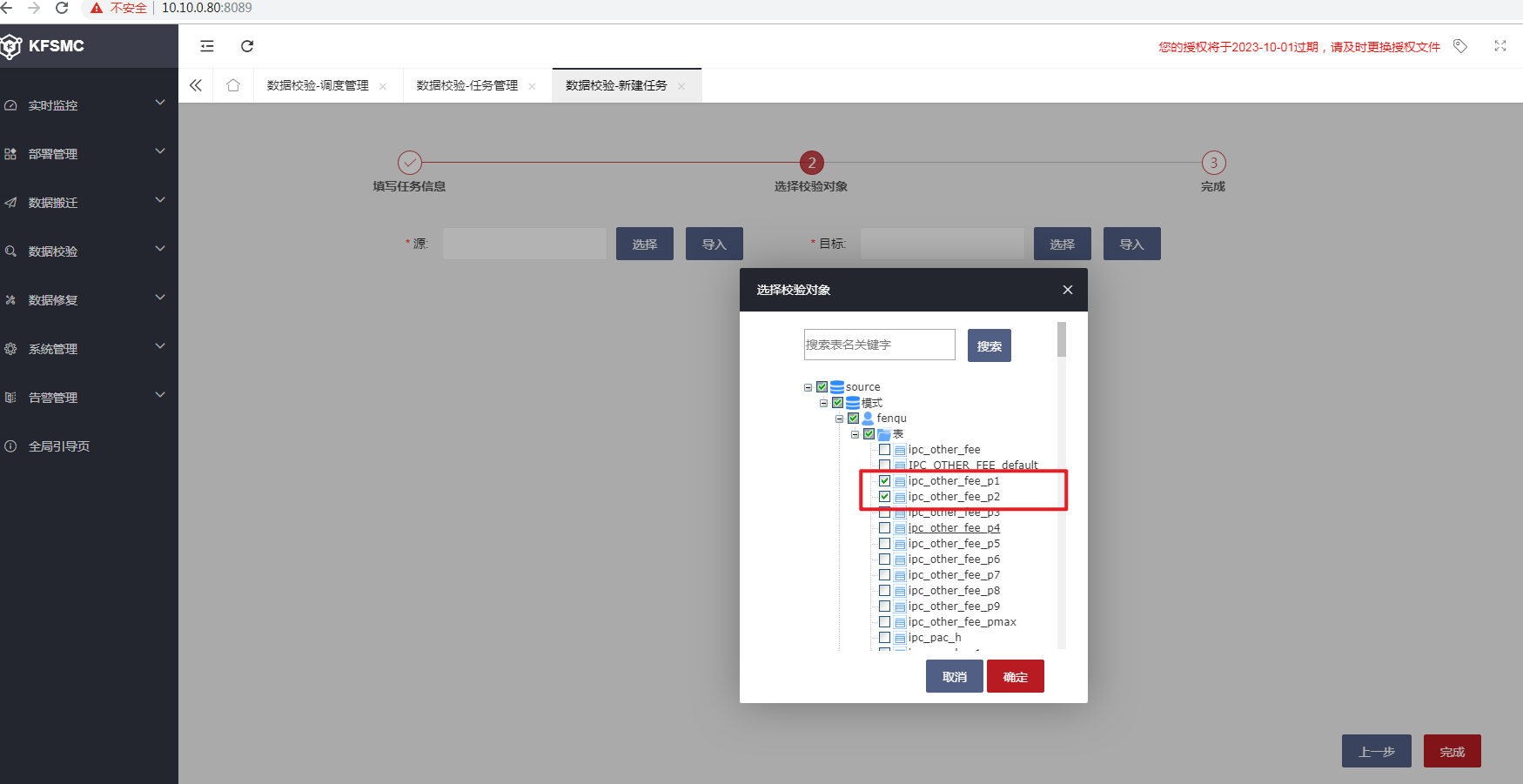Click the dialog's vertical scrollbar thumb

(x=1062, y=339)
